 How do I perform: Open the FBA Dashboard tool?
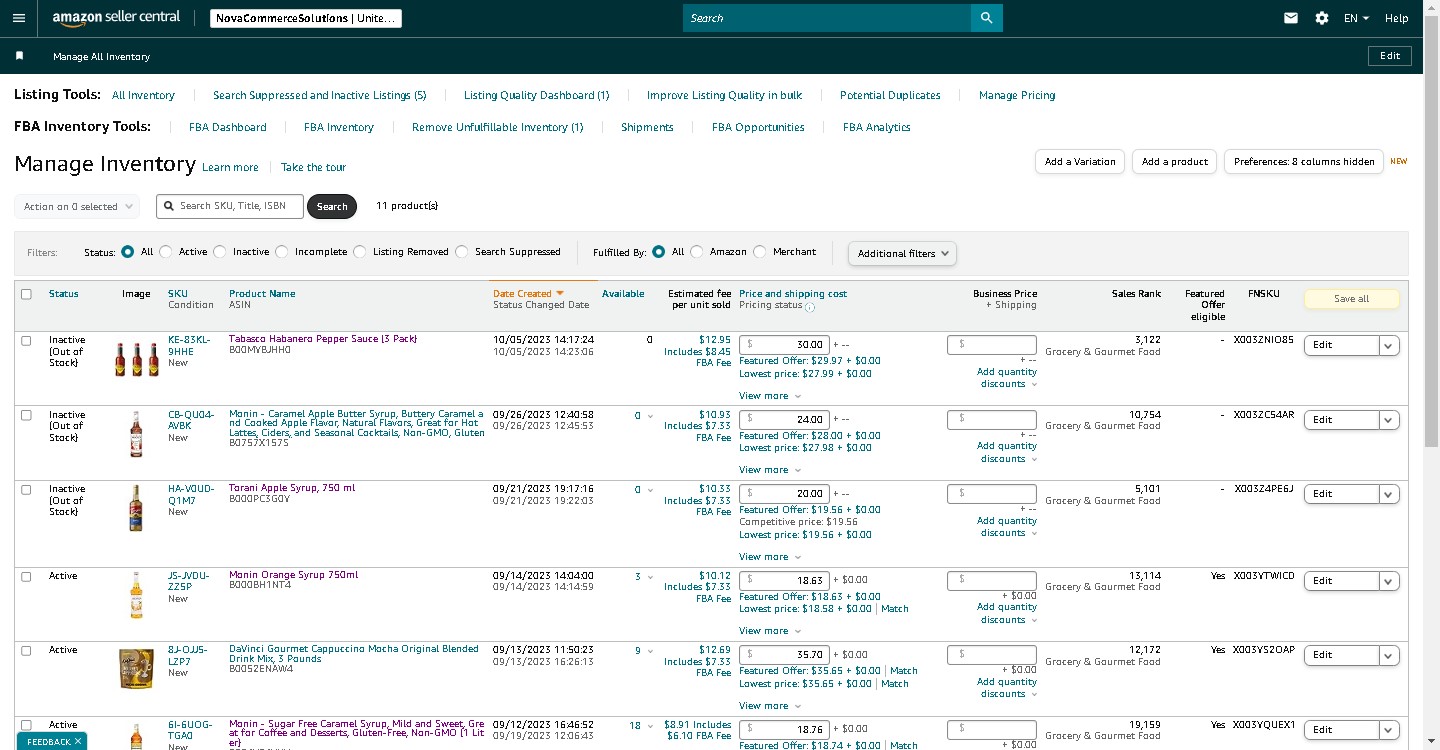pos(228,127)
